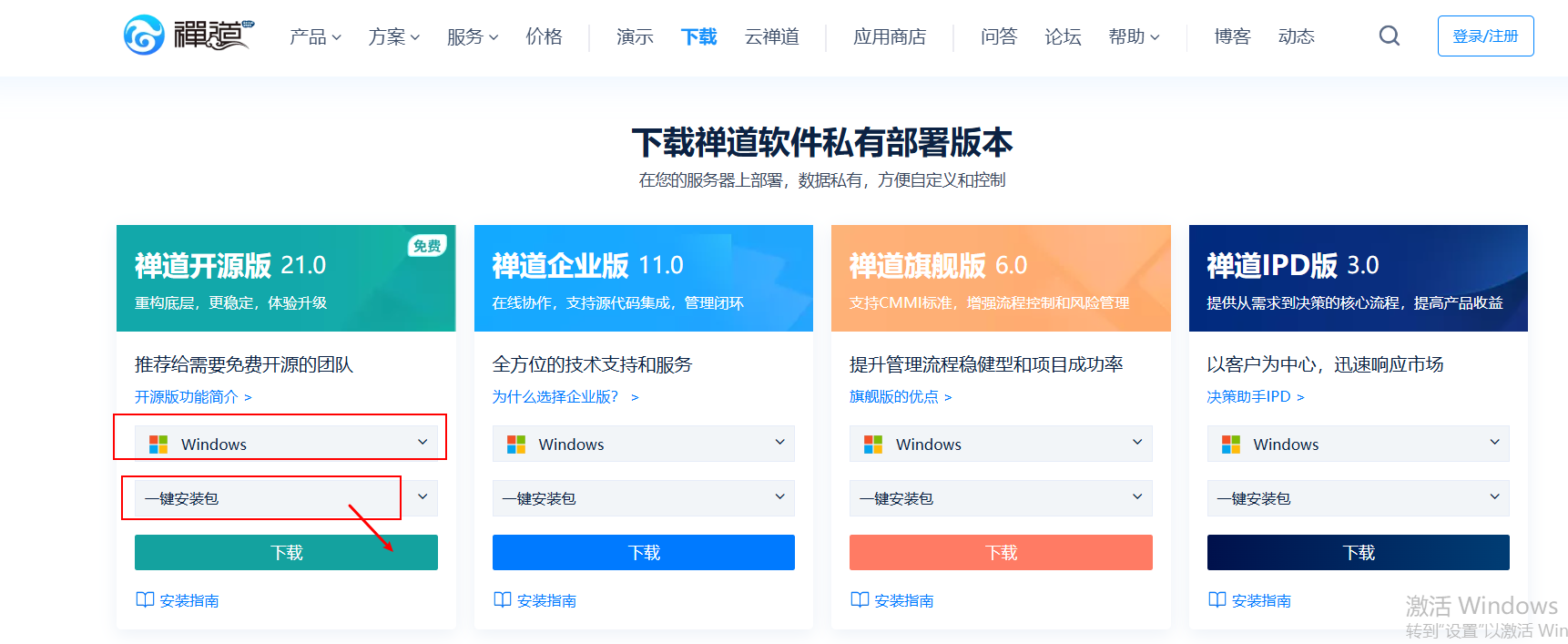The width and height of the screenshot is (1568, 644).
Task: Download the IPD edition with the navy 下载 button
Action: coord(1359,552)
